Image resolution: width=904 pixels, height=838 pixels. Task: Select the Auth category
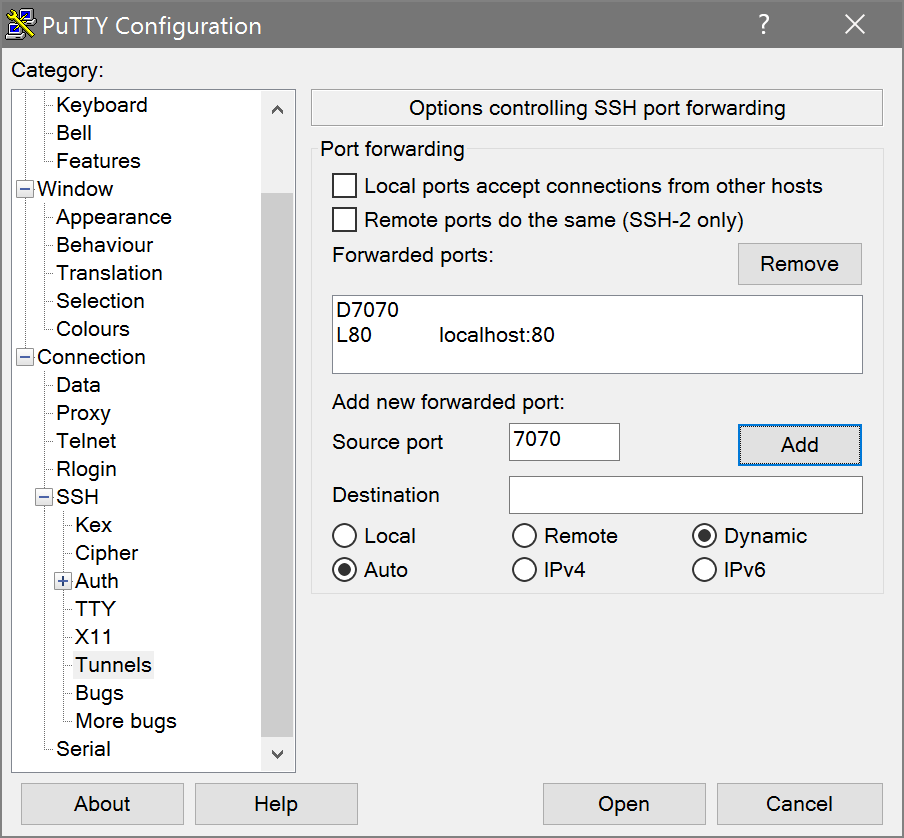coord(97,581)
